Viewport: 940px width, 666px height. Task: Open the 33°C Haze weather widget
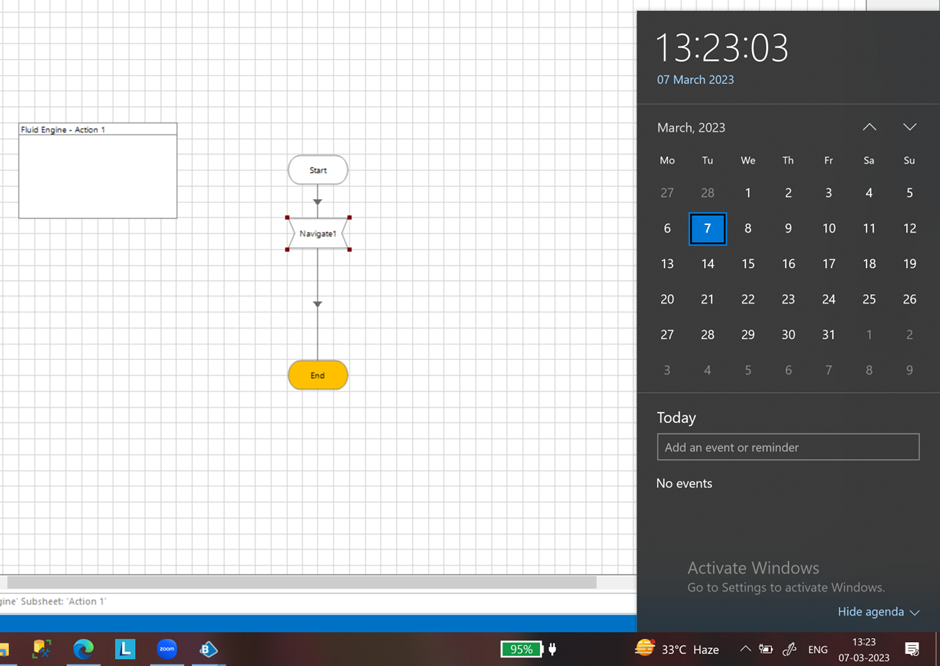click(x=677, y=649)
